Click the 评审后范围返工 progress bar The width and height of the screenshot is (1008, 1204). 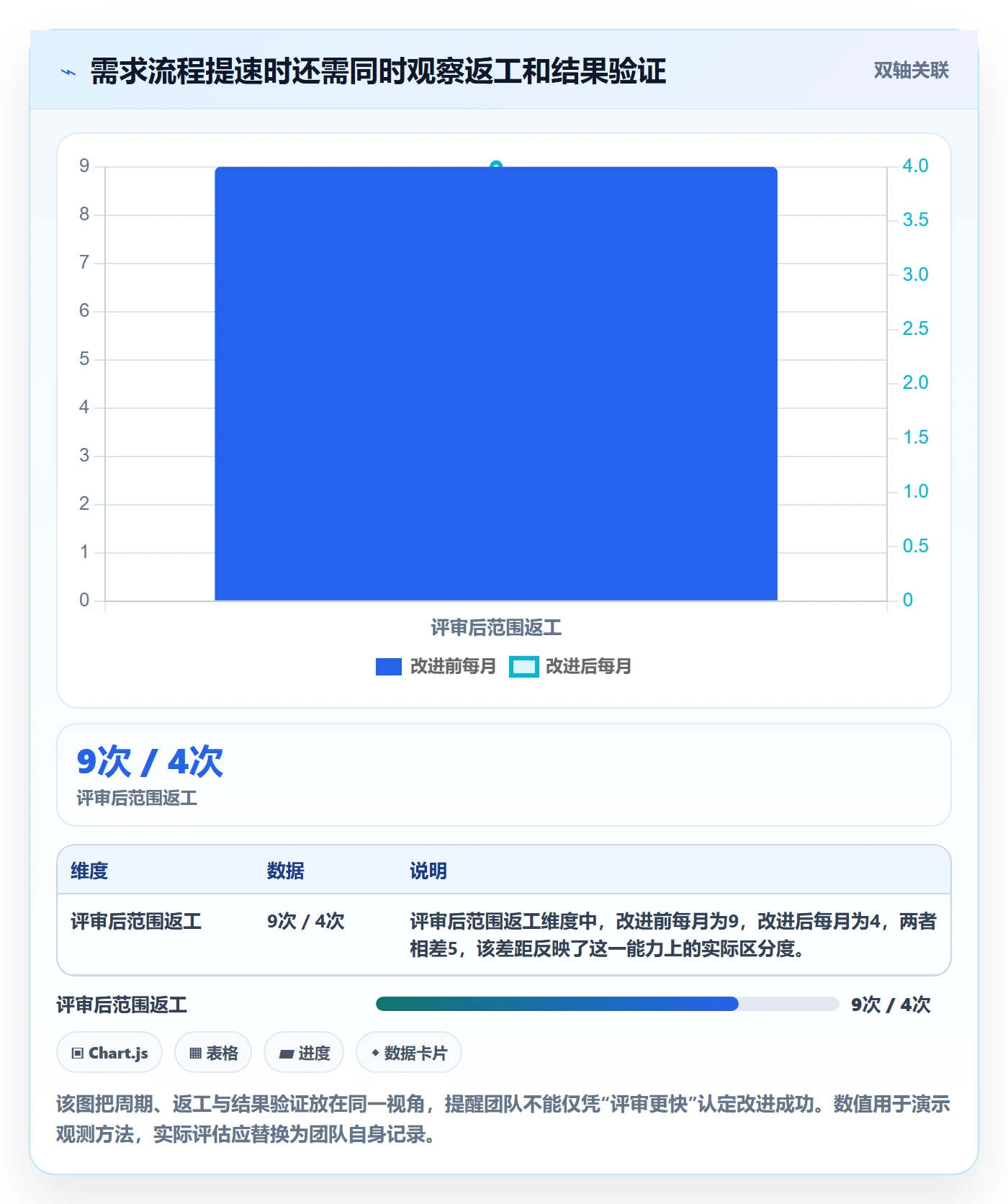pos(607,1004)
